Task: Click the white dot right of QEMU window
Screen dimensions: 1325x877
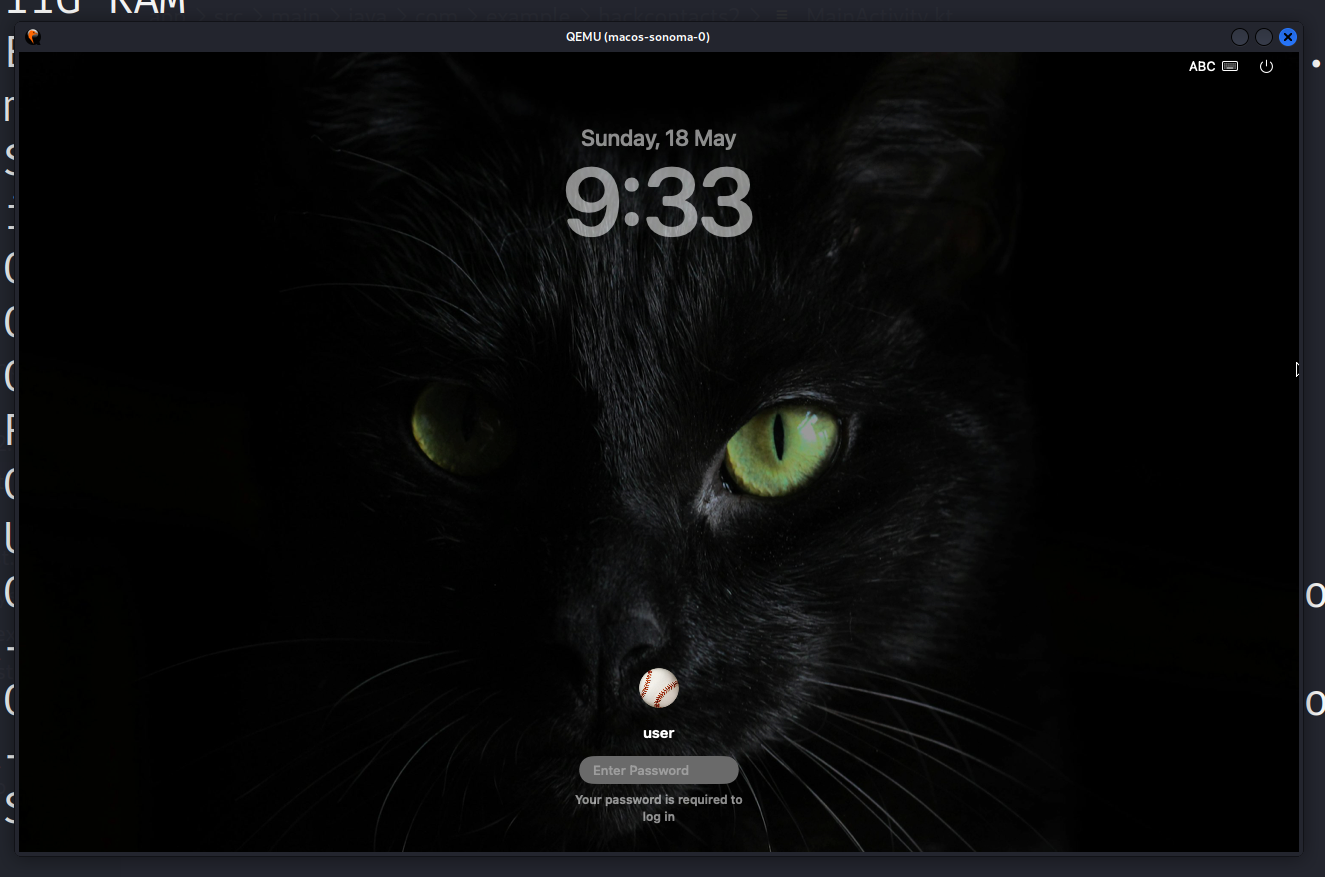Action: tap(1316, 64)
